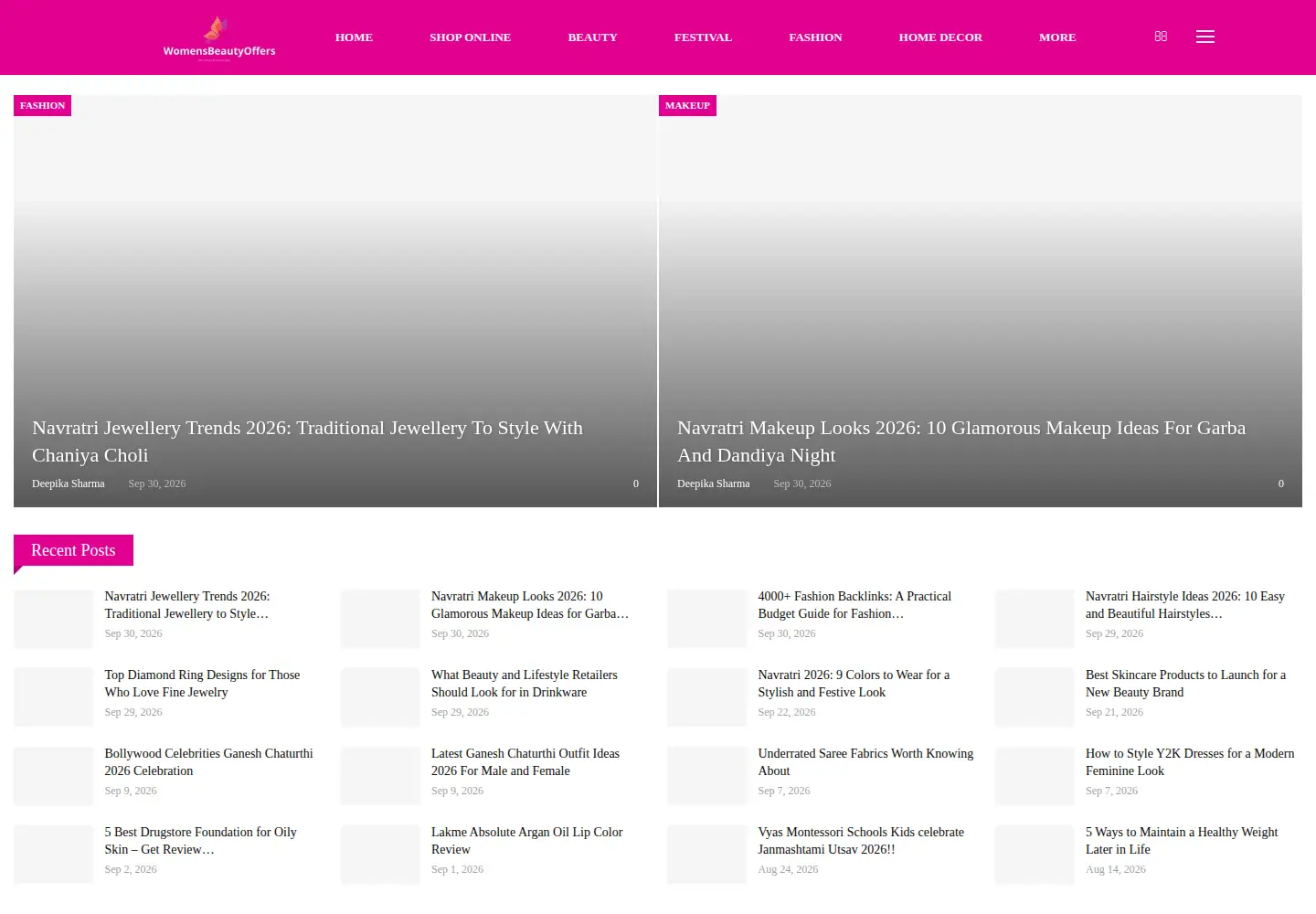Viewport: 1316px width, 914px height.
Task: Select BEAUTY in the navigation bar
Action: click(x=592, y=37)
